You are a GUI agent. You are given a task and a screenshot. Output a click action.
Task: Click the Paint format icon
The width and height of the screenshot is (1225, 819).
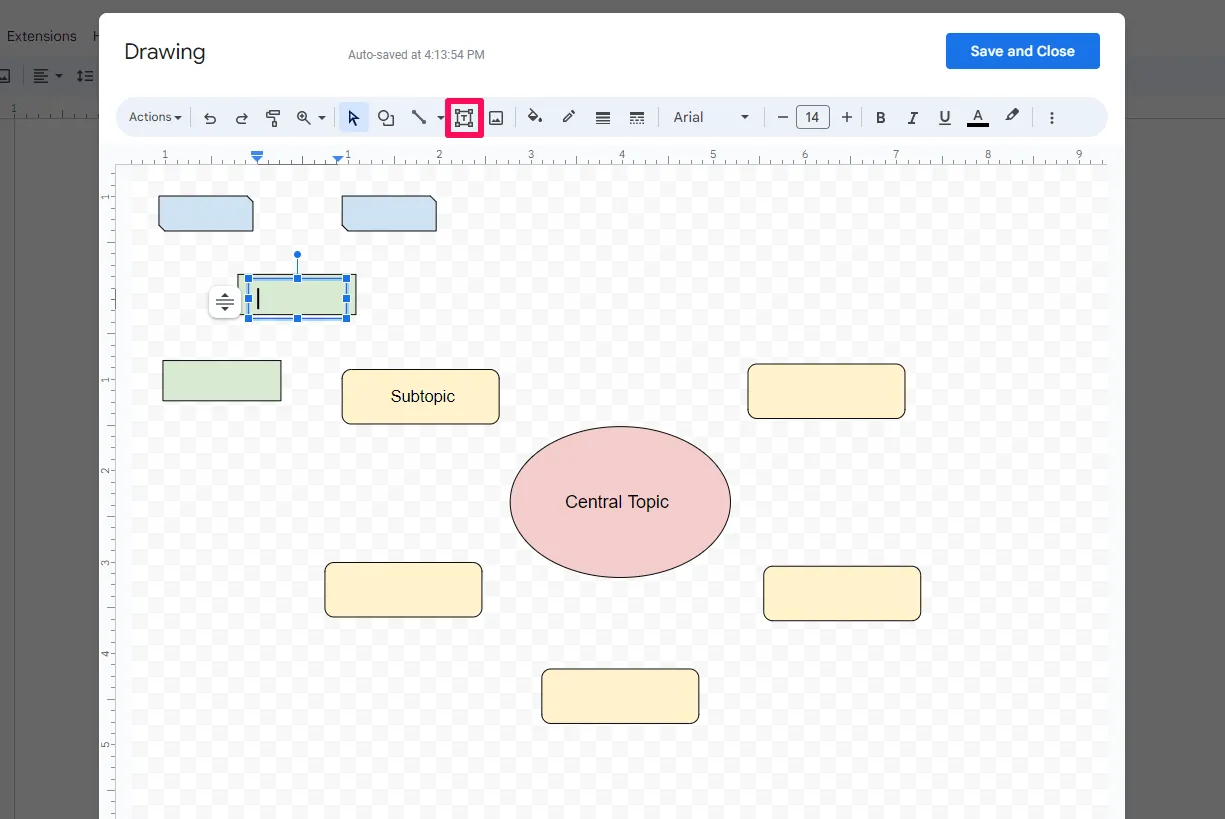273,117
